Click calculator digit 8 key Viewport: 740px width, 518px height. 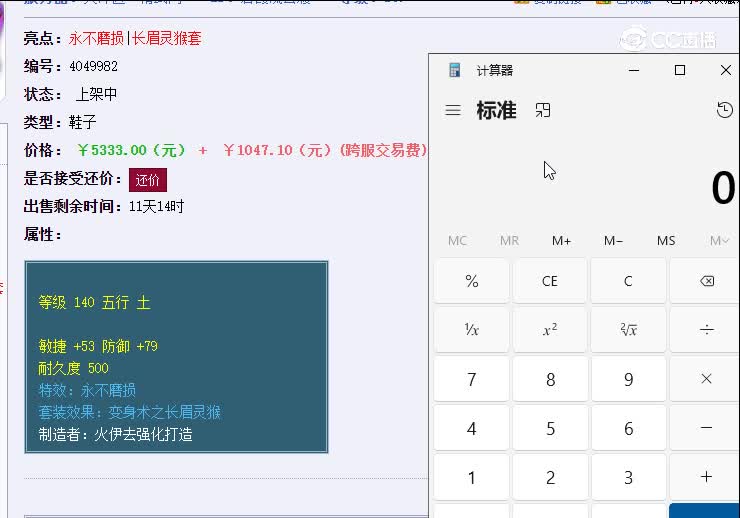(x=550, y=379)
